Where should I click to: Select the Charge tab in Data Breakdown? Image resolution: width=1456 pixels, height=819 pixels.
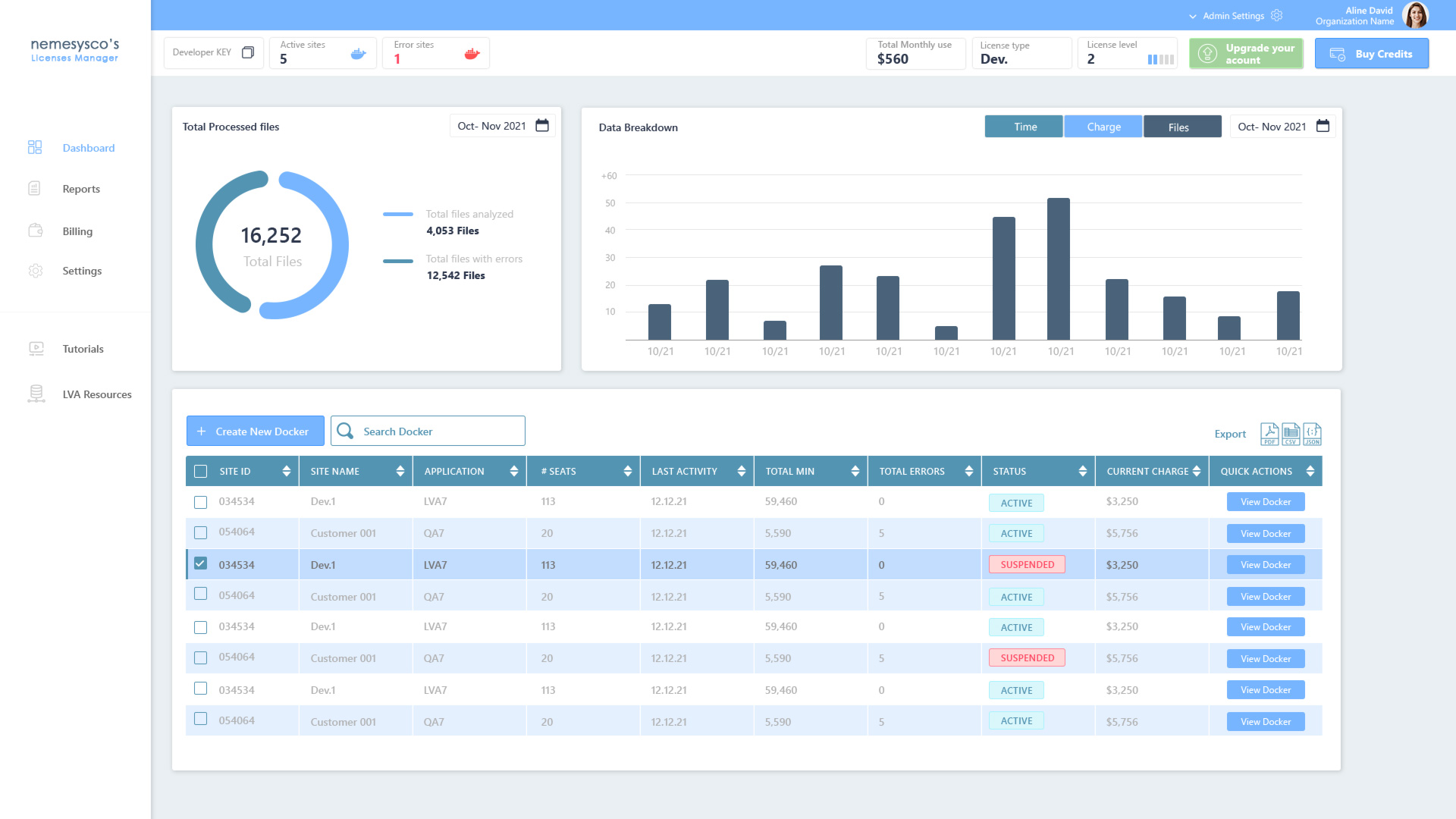click(x=1103, y=127)
